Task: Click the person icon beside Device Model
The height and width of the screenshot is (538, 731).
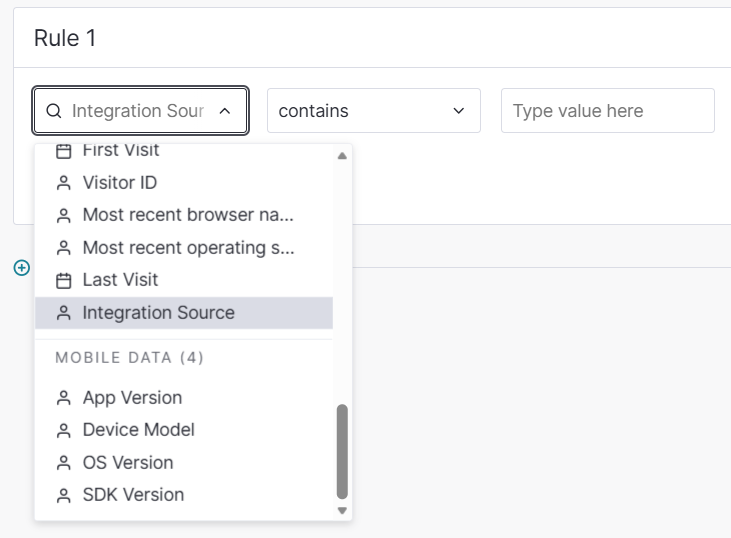Action: tap(63, 430)
